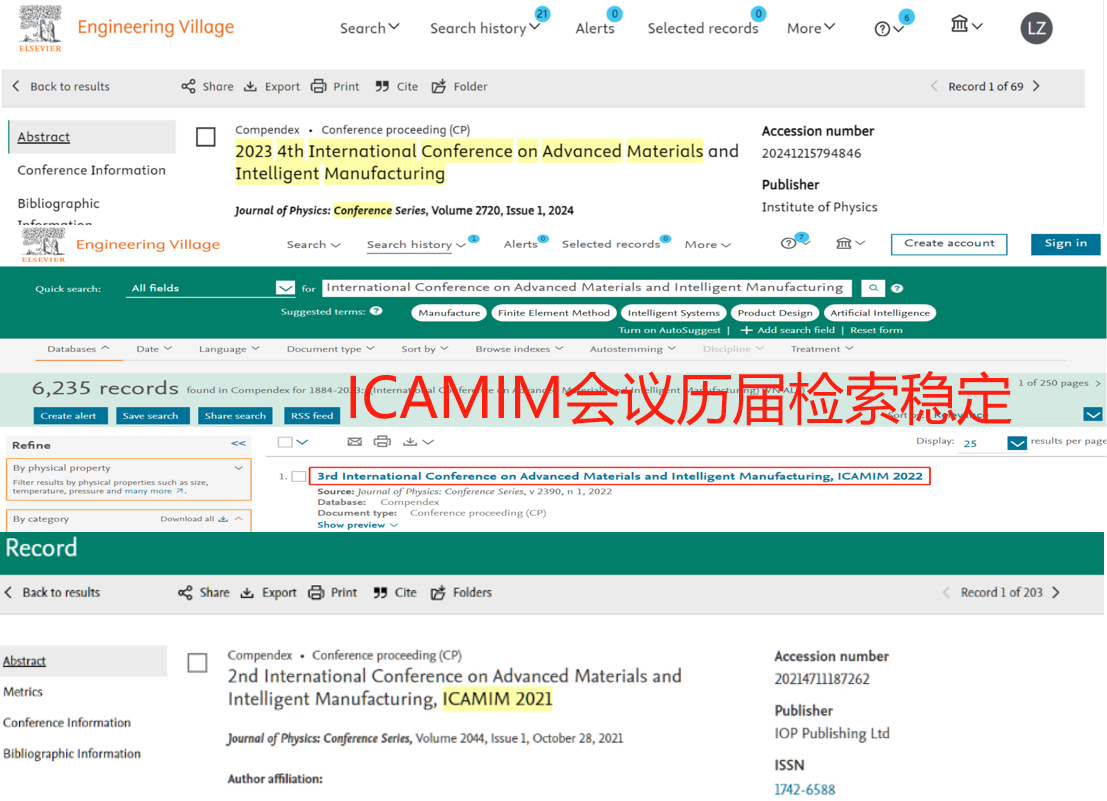Click email envelope icon above results list
This screenshot has height=801, width=1107.
point(354,442)
